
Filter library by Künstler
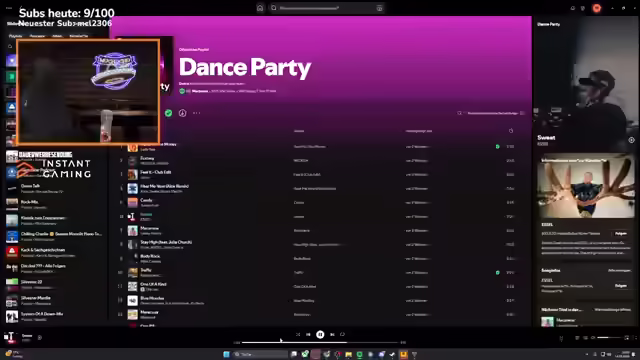79,36
